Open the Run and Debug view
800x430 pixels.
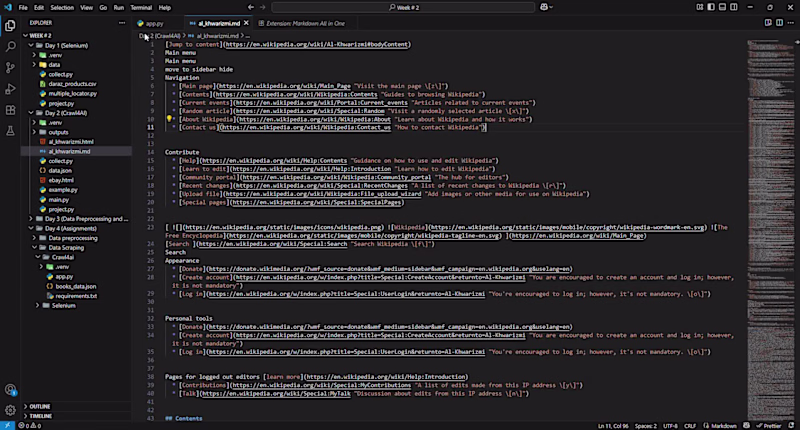click(10, 89)
